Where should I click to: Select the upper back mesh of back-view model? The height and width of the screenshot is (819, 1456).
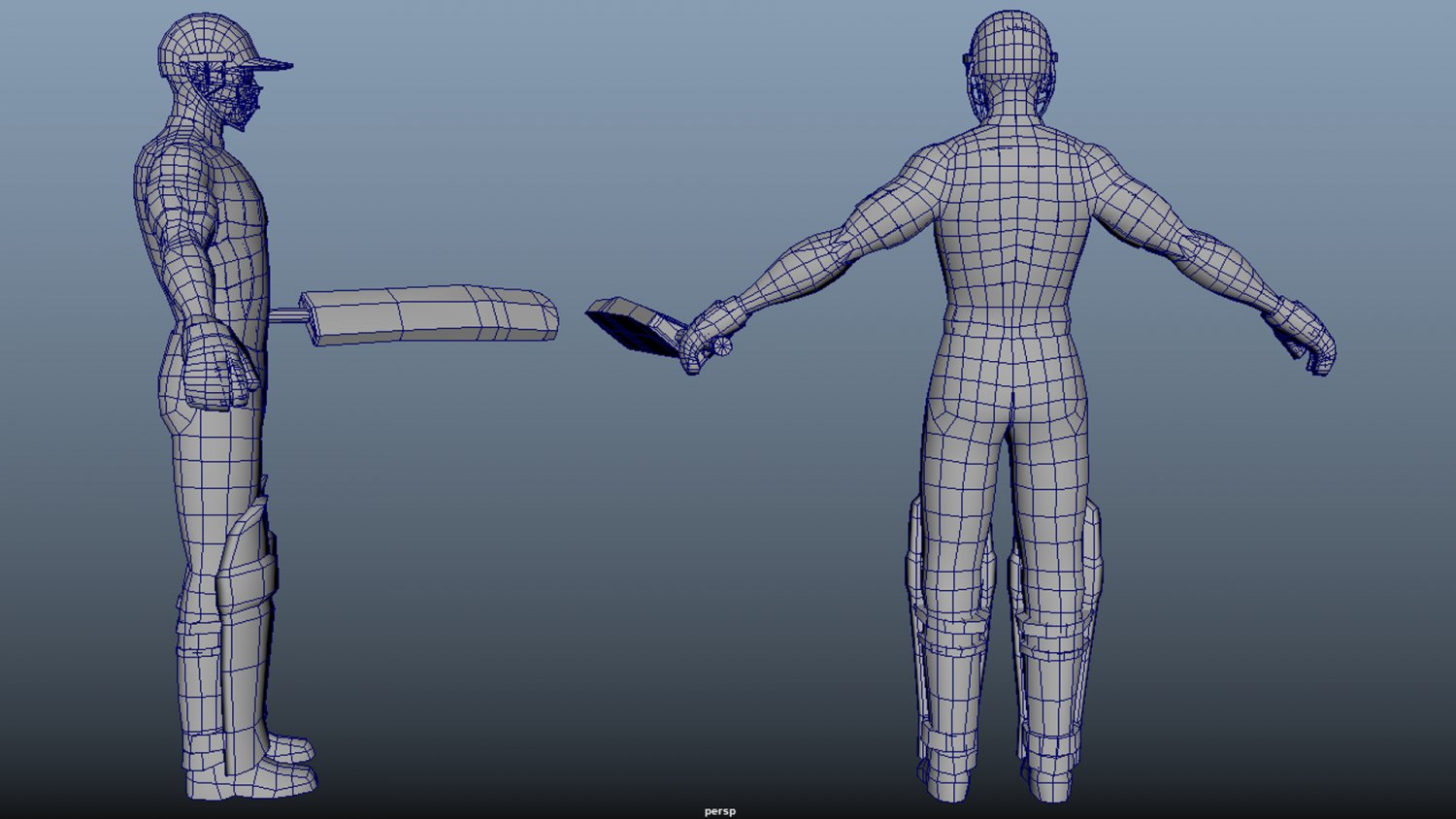(1009, 194)
